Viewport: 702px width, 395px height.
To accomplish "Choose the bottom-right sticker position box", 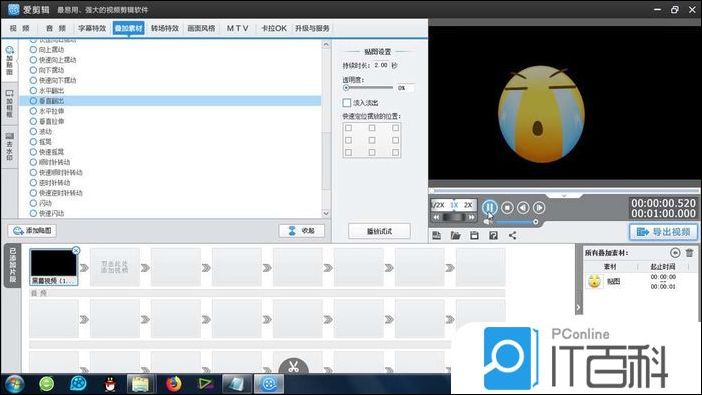I will (395, 152).
